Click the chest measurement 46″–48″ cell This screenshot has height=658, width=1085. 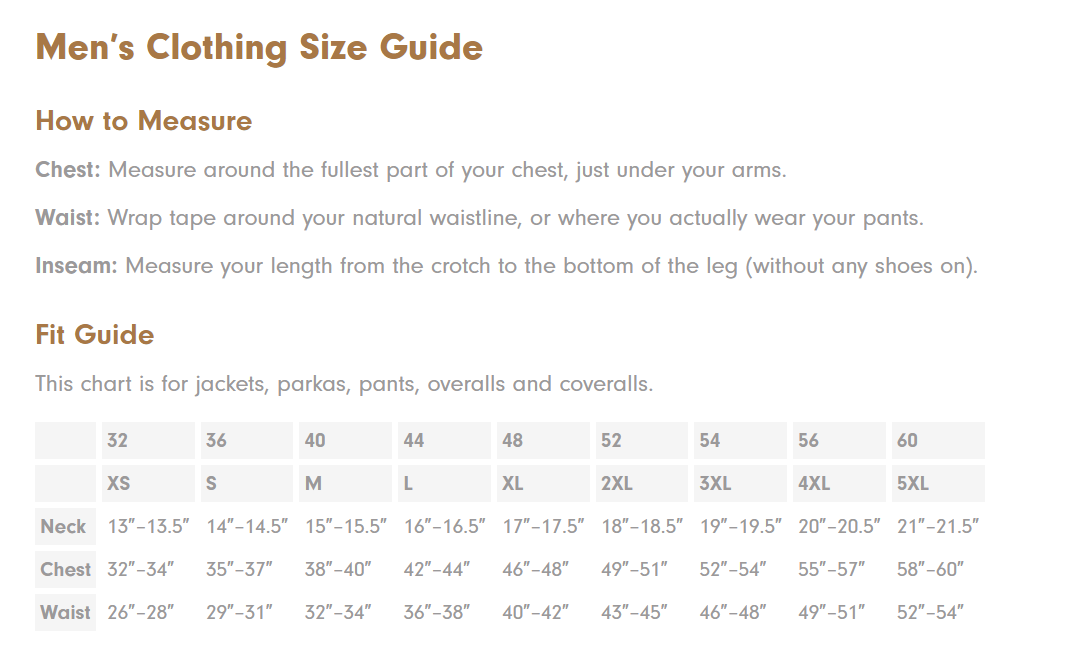(x=535, y=570)
